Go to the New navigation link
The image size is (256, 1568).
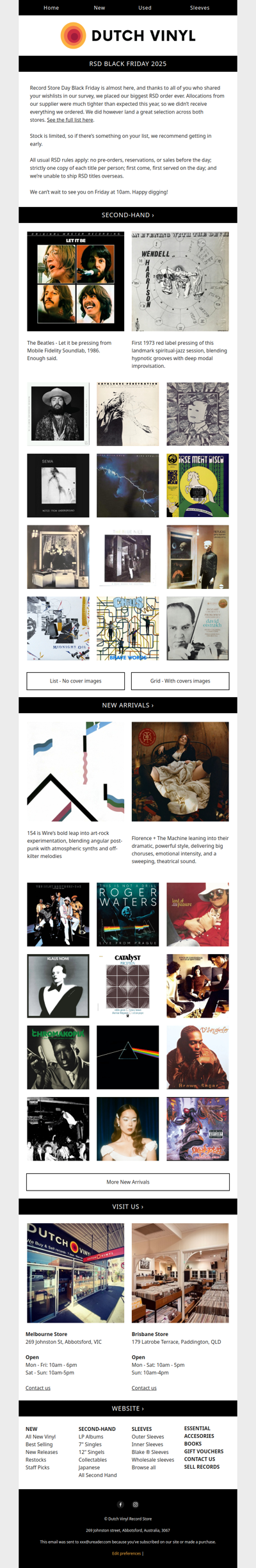point(99,8)
